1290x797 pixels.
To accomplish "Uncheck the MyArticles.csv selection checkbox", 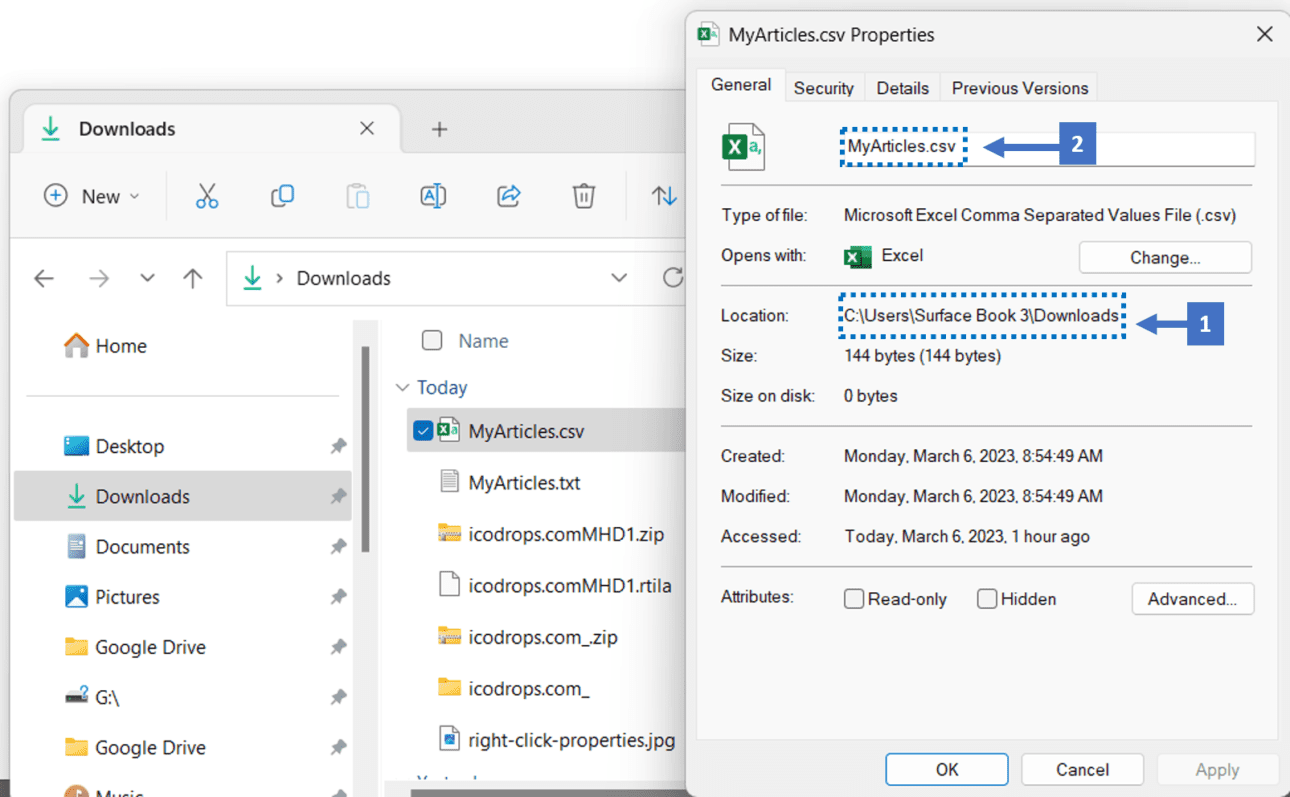I will (x=424, y=431).
